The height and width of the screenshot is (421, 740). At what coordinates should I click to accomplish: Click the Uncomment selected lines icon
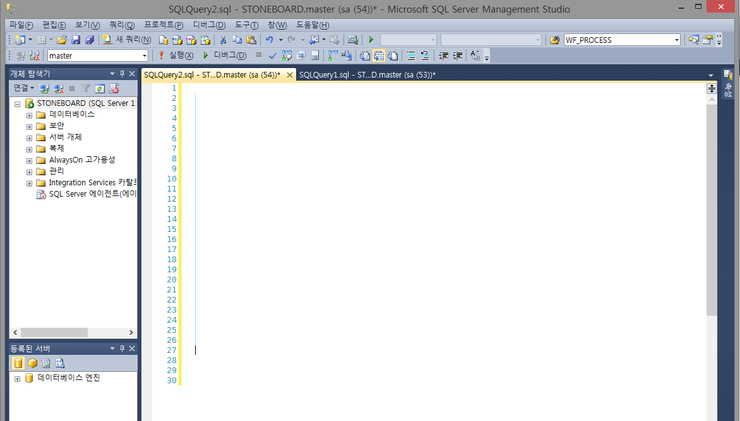tap(425, 56)
